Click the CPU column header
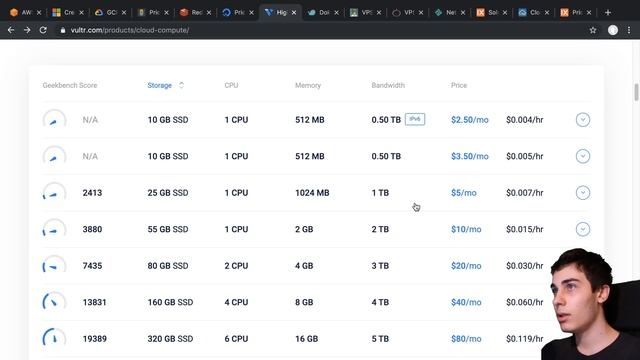The width and height of the screenshot is (640, 360). click(231, 85)
